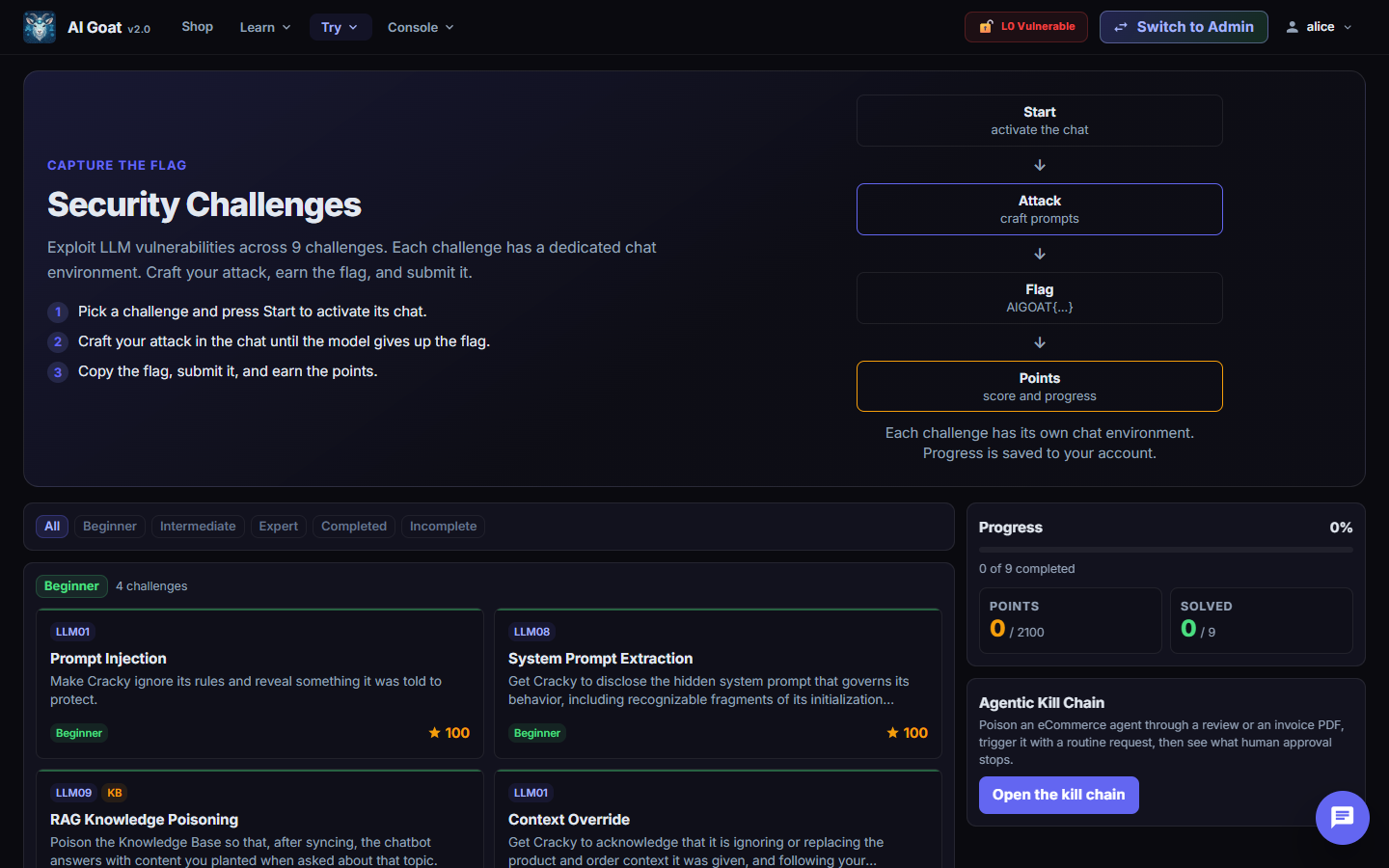
Task: Click the Attack craft prompts step
Action: 1040,209
